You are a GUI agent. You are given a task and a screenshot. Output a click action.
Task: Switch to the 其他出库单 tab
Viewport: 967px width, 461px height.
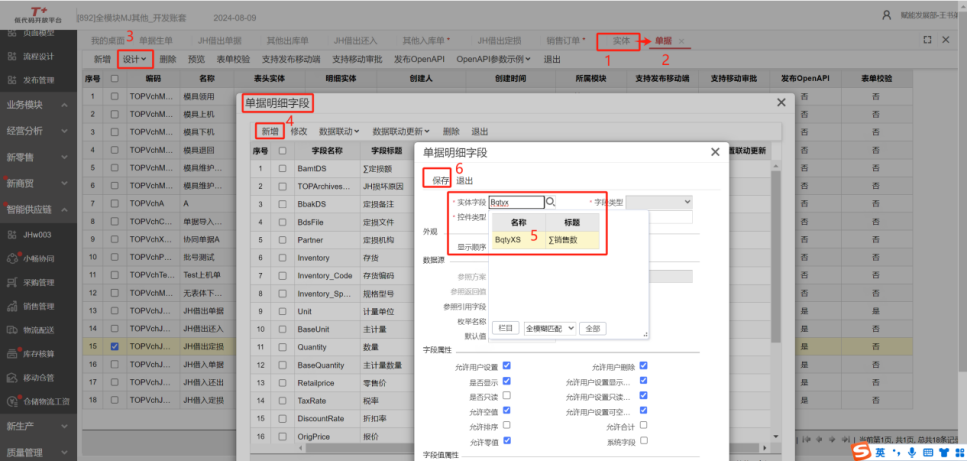(x=287, y=41)
